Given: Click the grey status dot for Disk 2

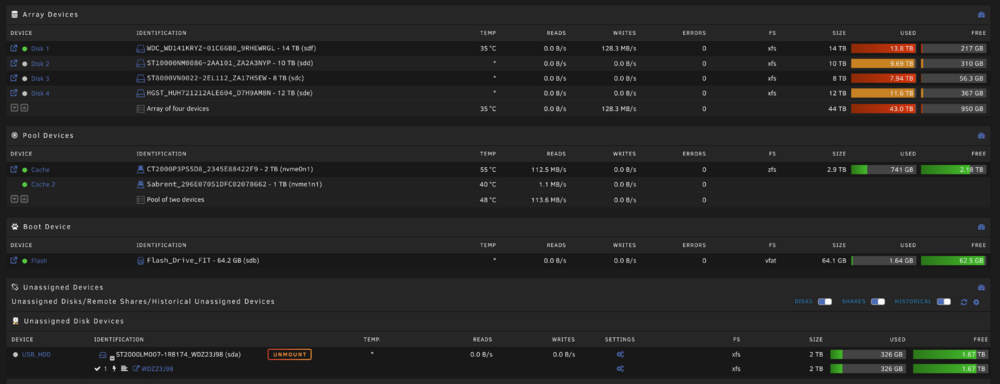Looking at the screenshot, I should pos(25,63).
